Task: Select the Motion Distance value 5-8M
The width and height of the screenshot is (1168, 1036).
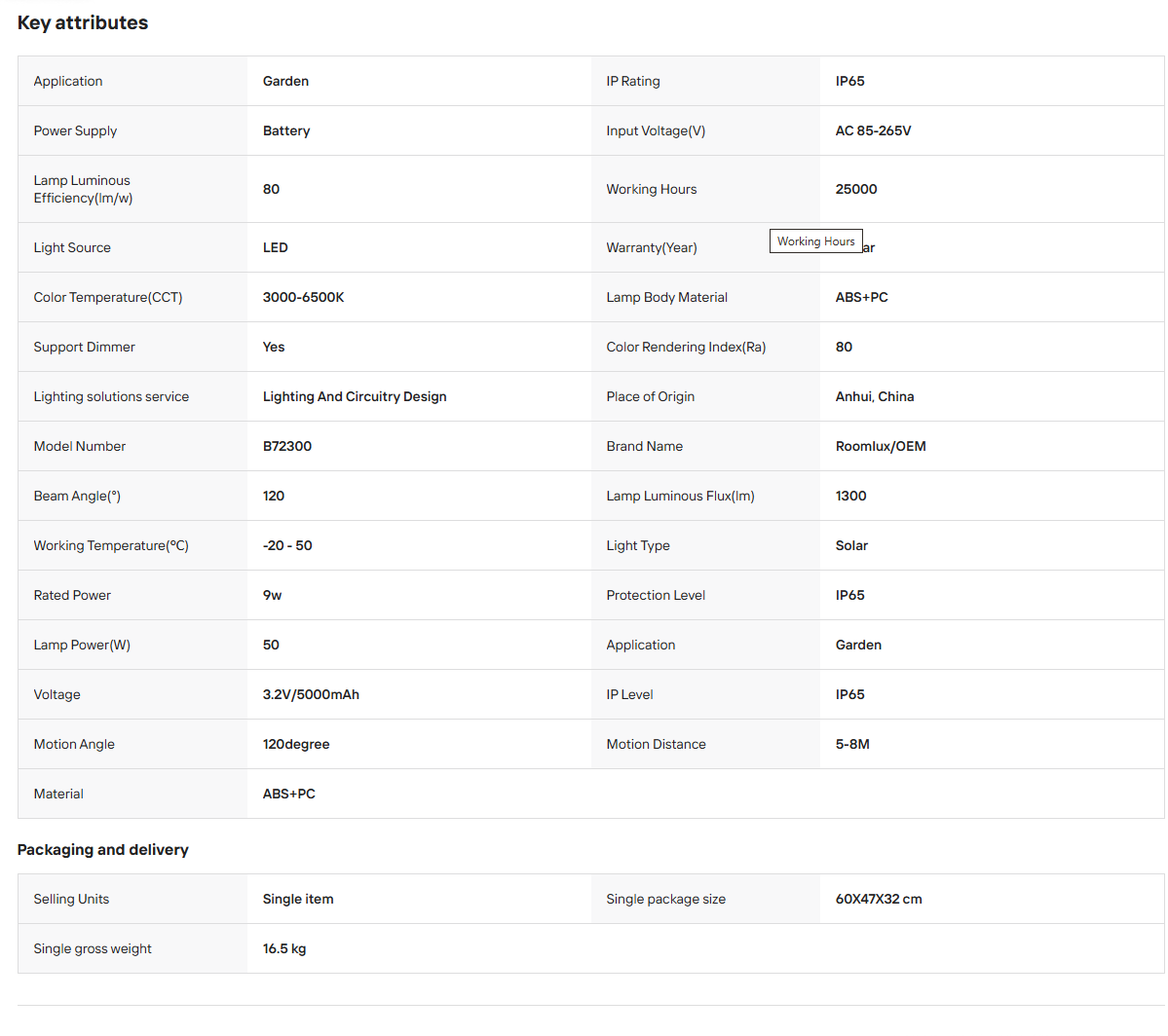Action: tap(852, 744)
